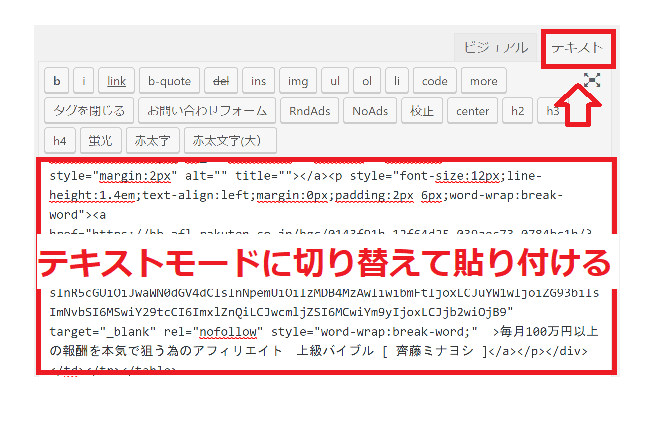Viewport: 664px width, 436px height.
Task: Click the RndAds button
Action: click(x=309, y=110)
